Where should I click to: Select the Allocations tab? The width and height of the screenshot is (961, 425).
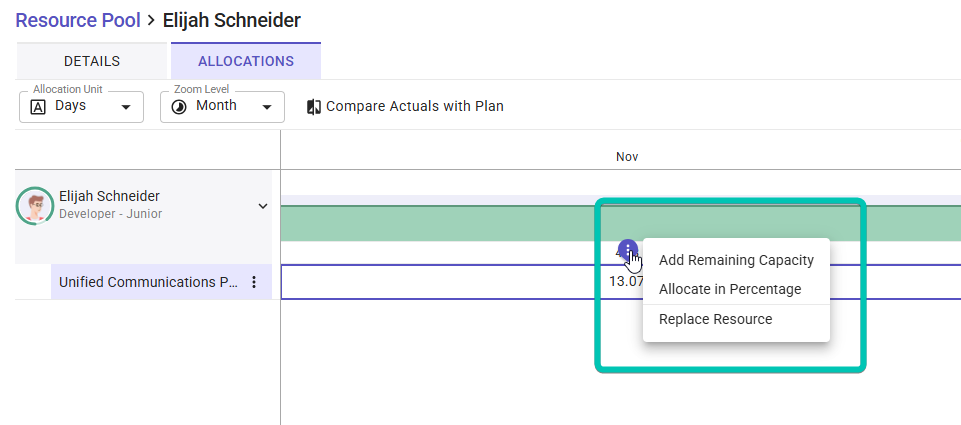246,61
